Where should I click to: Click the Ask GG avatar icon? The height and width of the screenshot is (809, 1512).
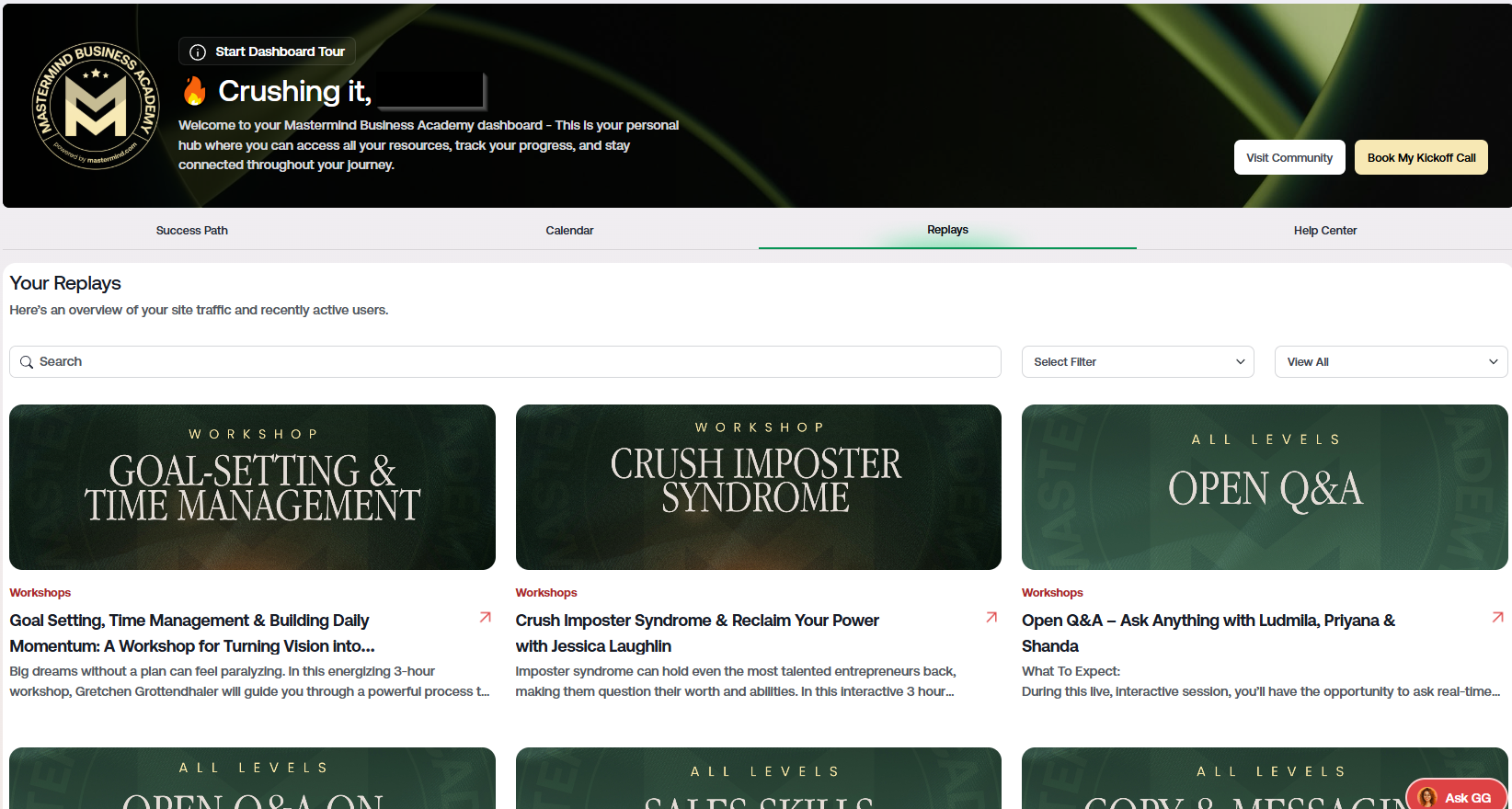[1427, 797]
